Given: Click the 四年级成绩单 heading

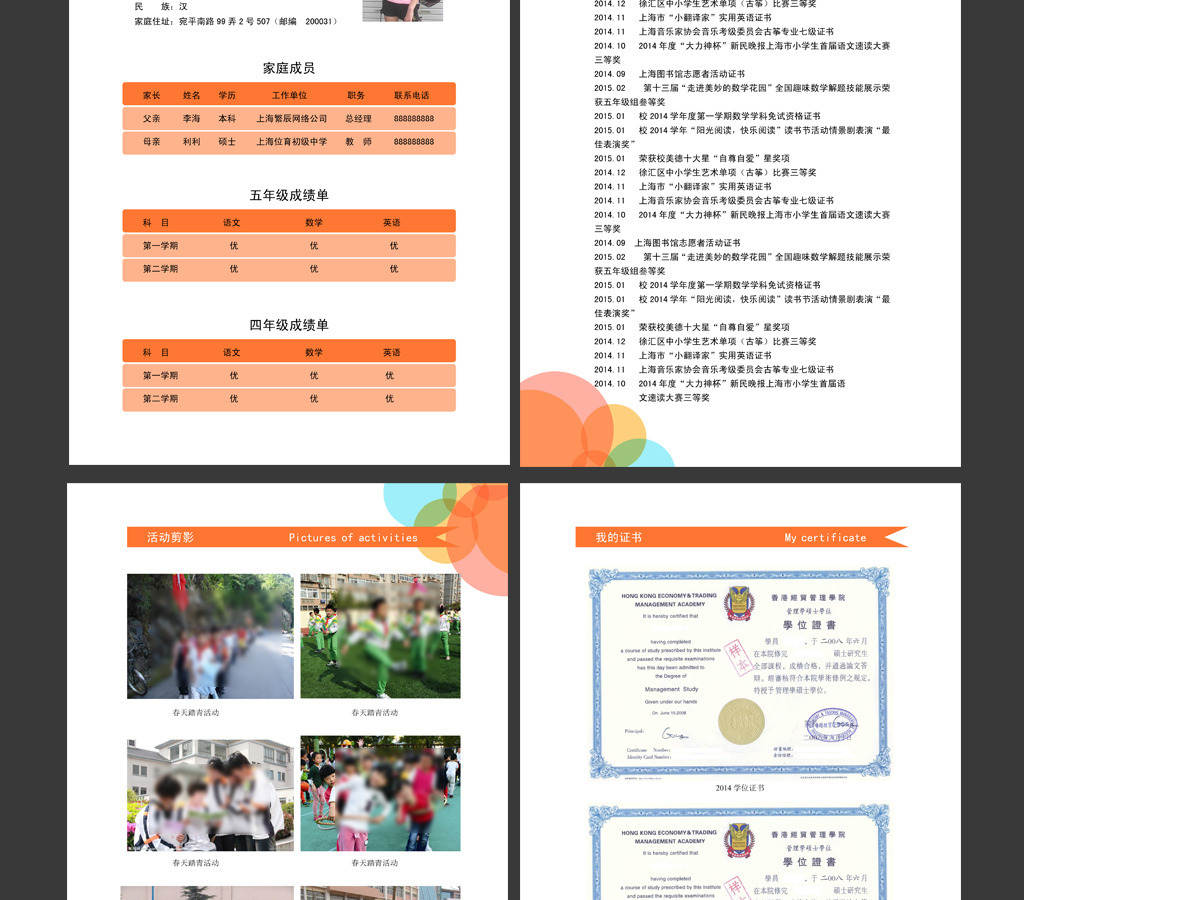Looking at the screenshot, I should 289,325.
